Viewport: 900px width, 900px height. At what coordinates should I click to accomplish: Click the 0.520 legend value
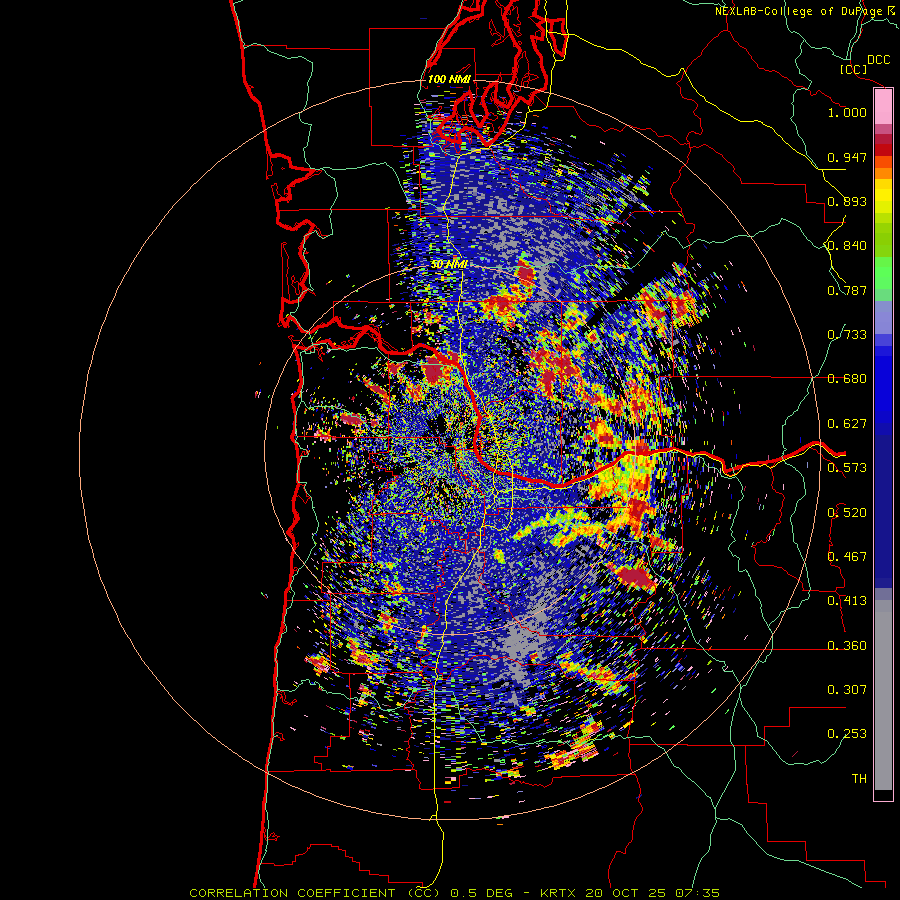(847, 513)
